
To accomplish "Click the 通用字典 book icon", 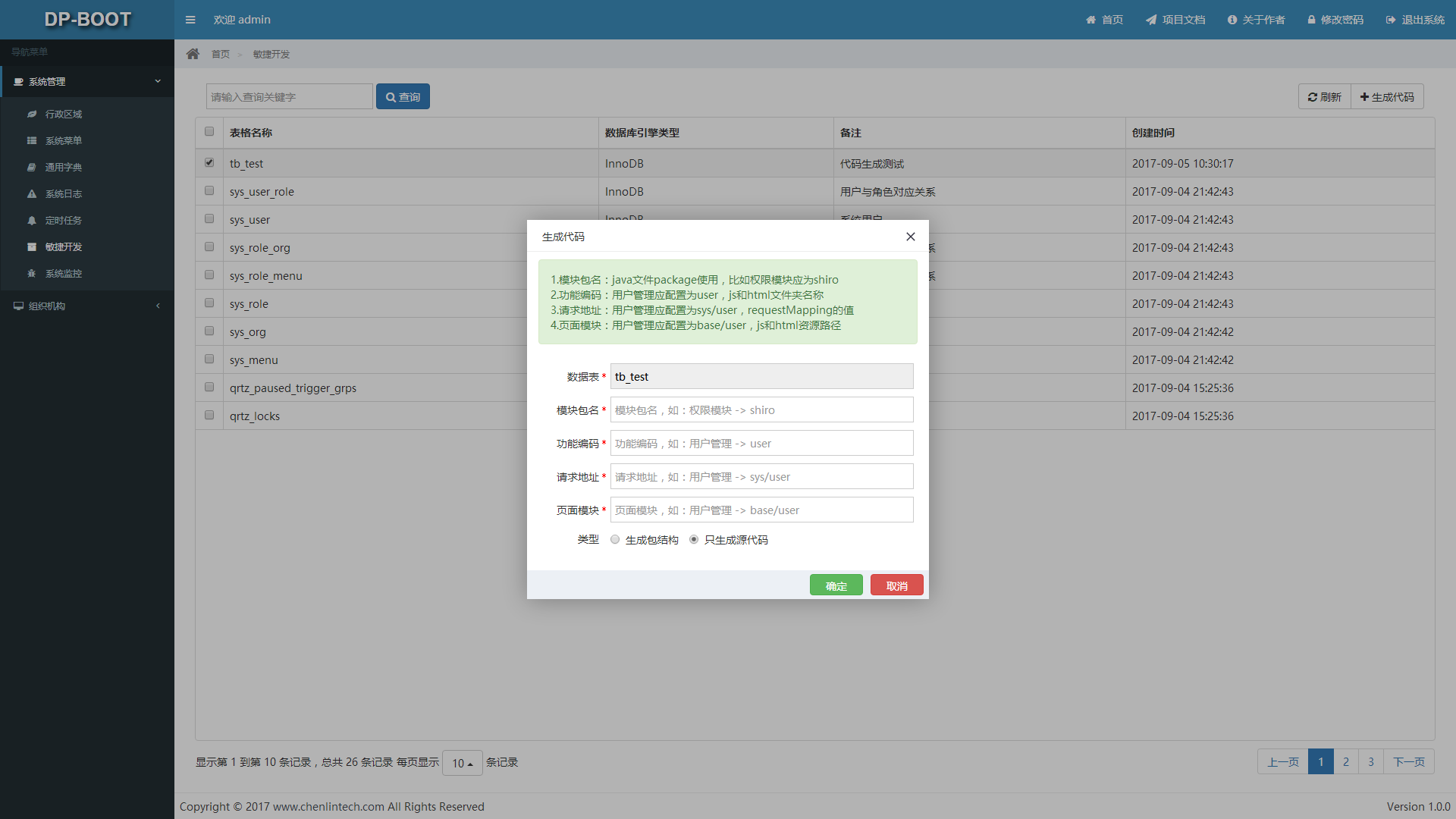I will [x=32, y=167].
